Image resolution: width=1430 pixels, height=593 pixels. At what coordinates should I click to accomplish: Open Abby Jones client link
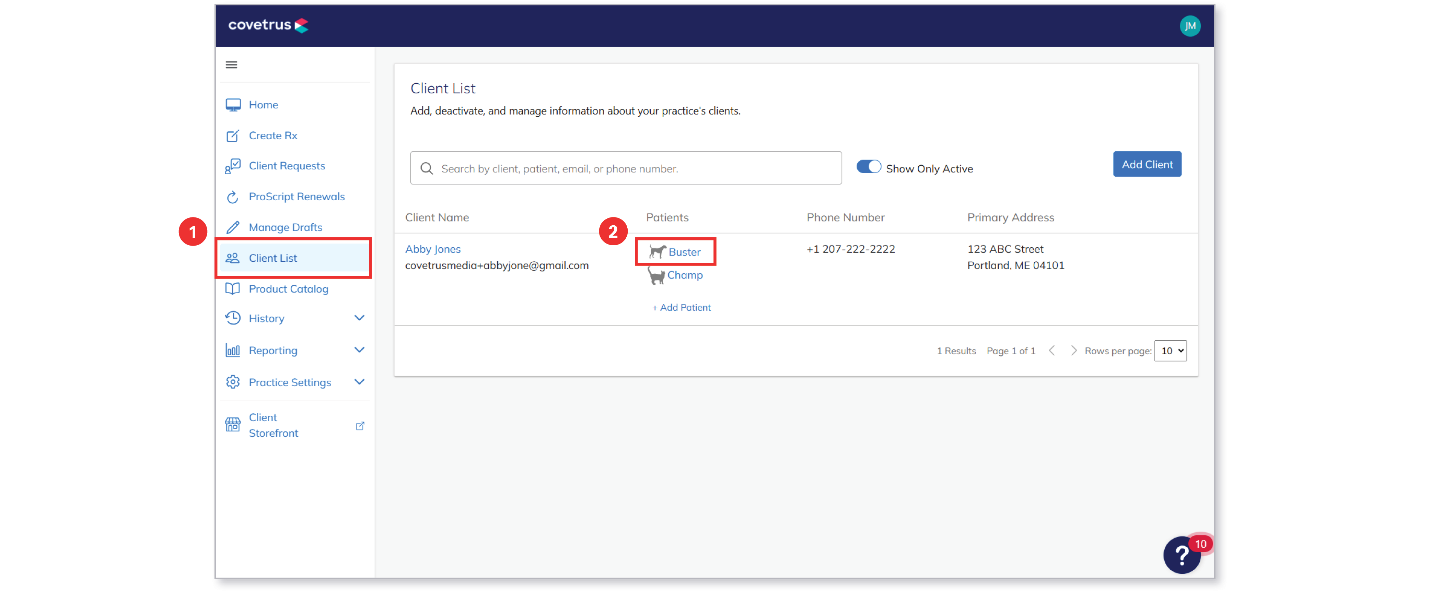point(433,249)
